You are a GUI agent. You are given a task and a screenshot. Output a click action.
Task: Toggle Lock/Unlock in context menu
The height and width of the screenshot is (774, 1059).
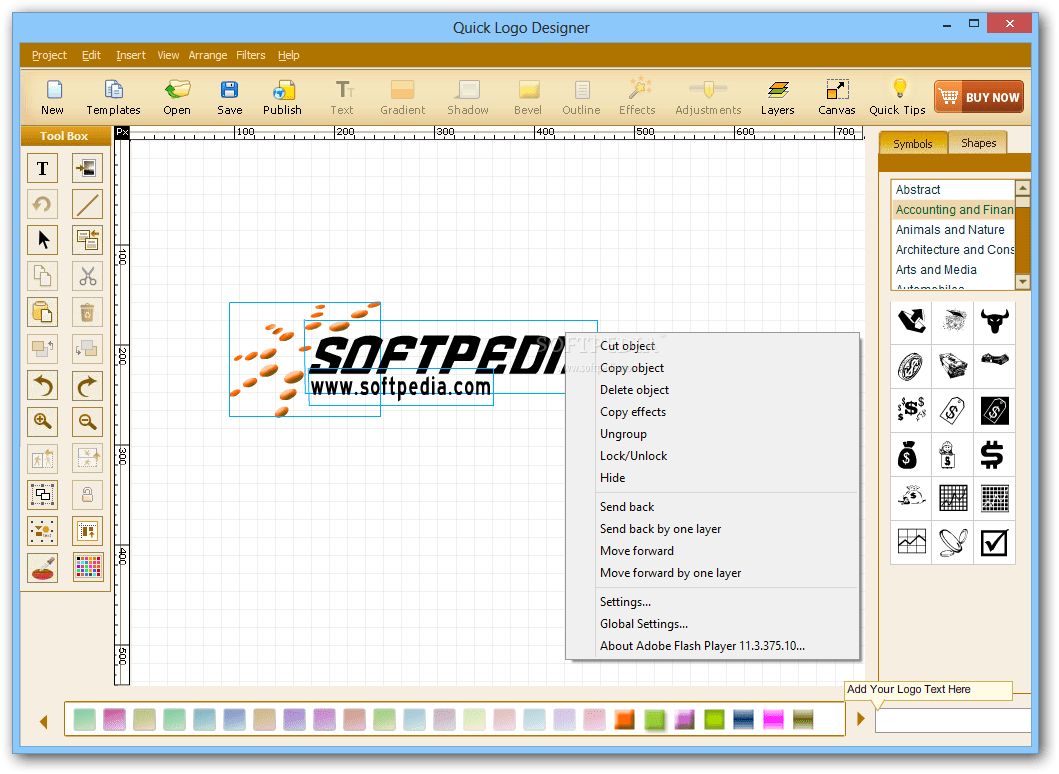coord(713,456)
